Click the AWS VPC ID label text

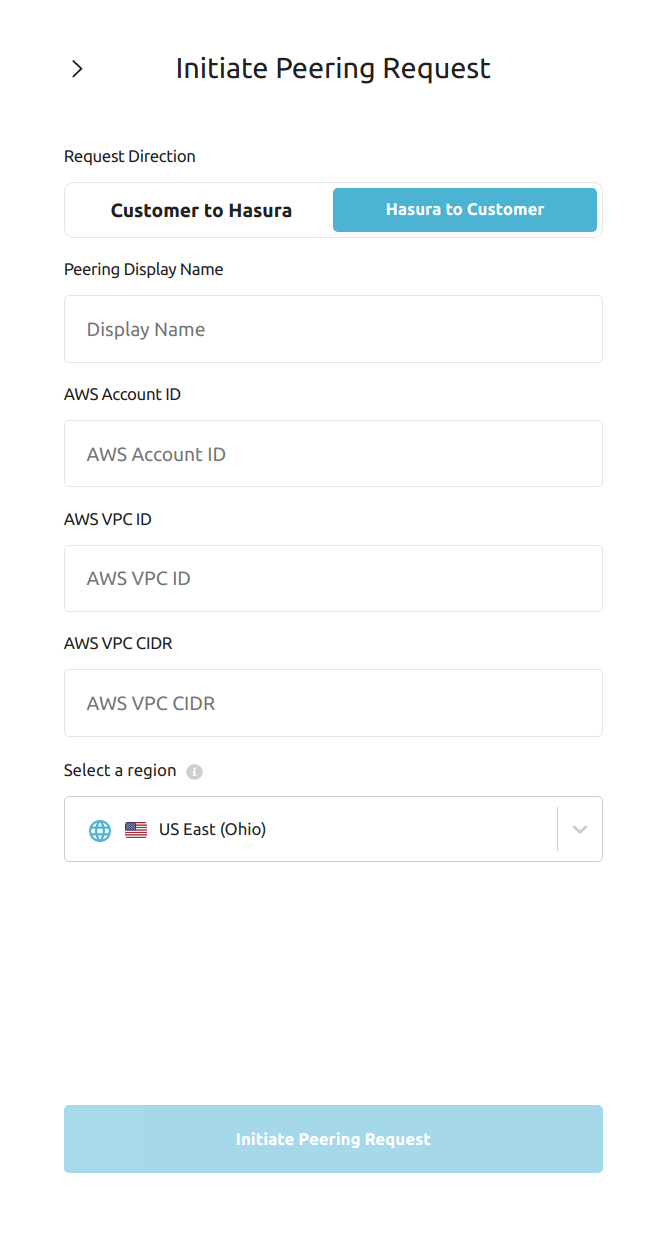click(108, 519)
